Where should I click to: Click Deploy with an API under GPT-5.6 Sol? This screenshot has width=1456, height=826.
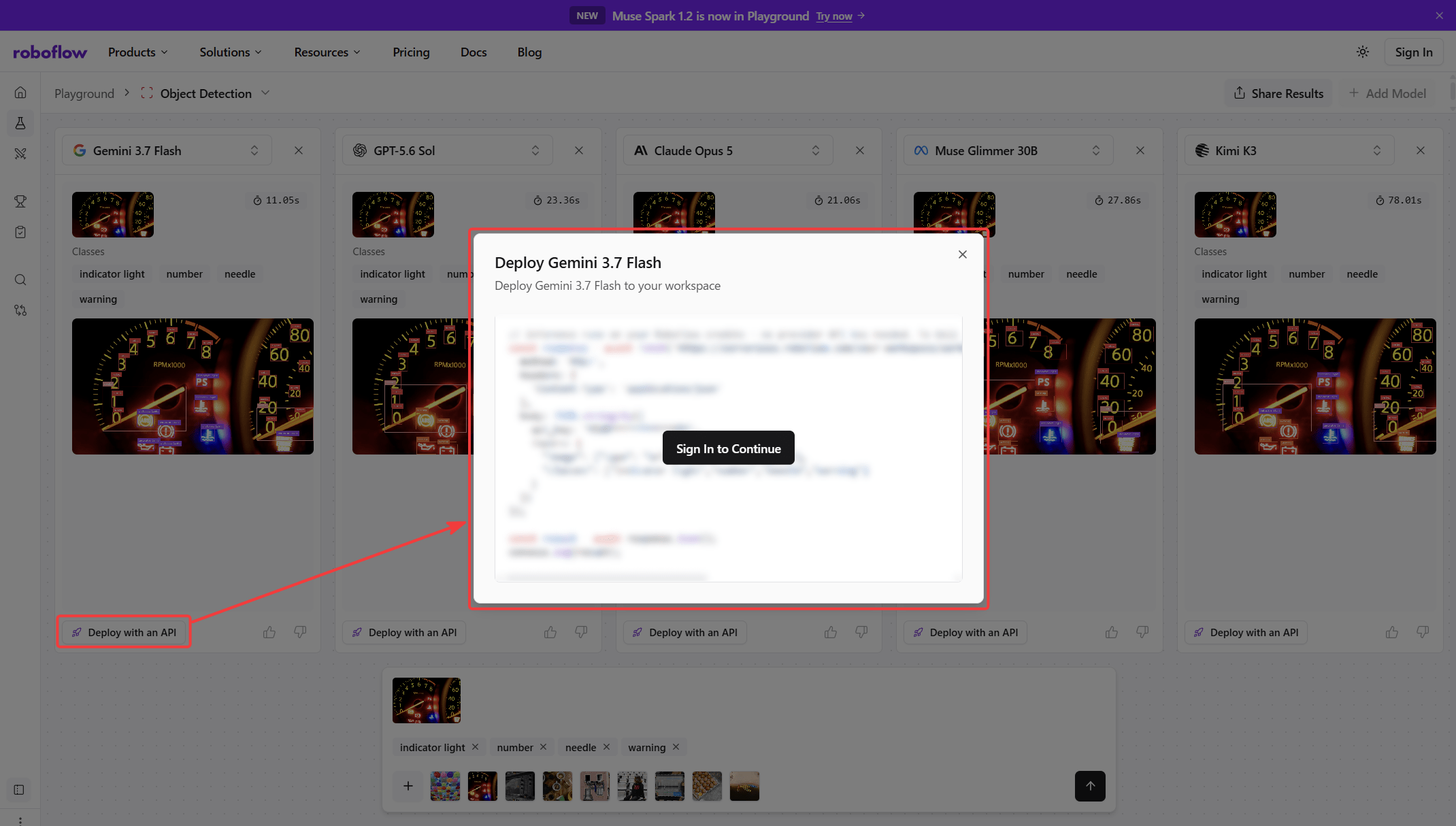(x=404, y=632)
